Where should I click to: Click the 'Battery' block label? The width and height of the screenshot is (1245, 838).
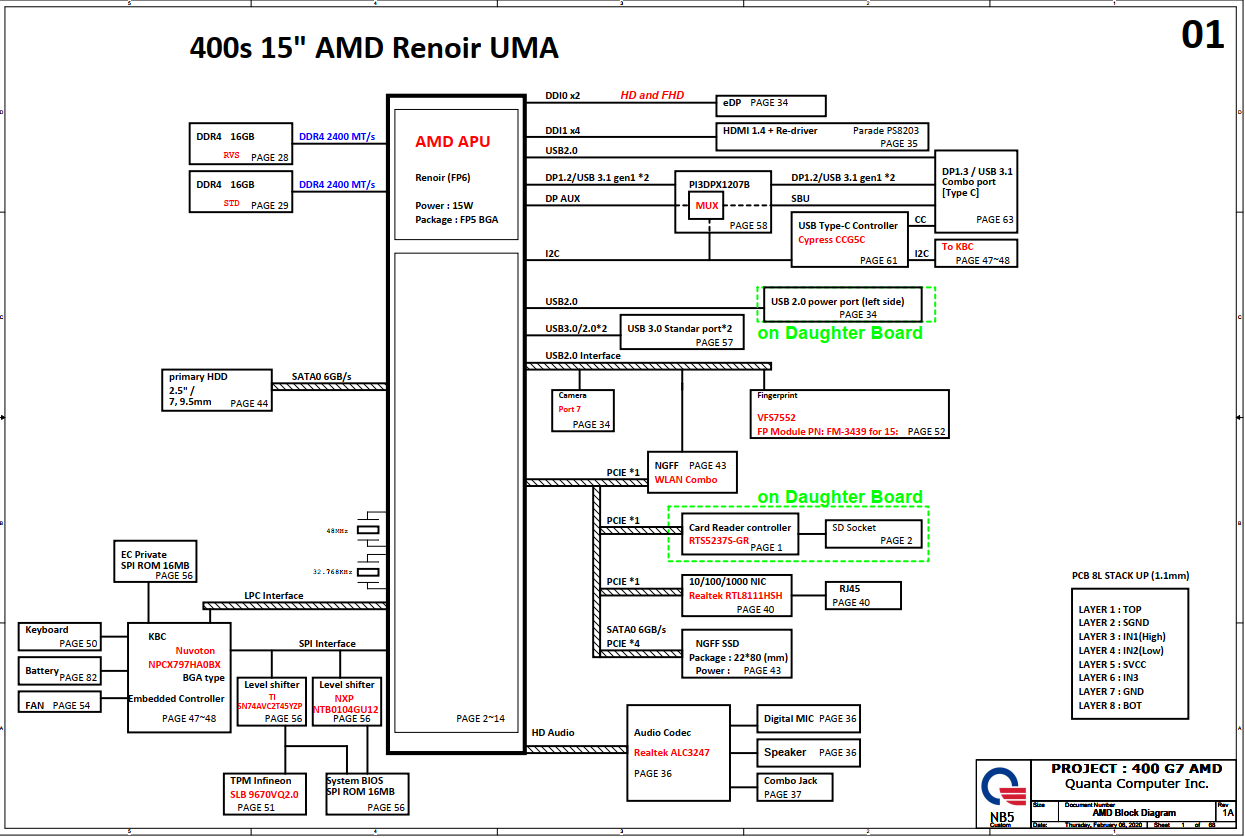pyautogui.click(x=42, y=671)
